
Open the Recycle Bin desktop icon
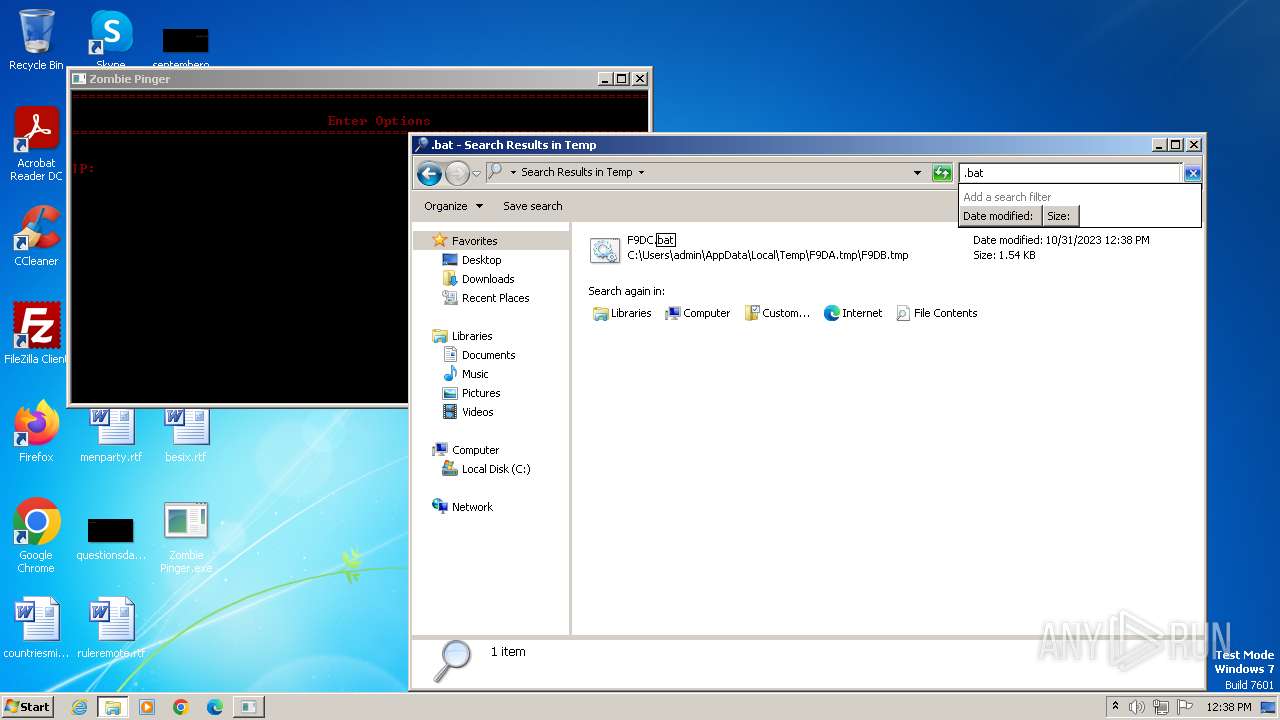click(36, 40)
